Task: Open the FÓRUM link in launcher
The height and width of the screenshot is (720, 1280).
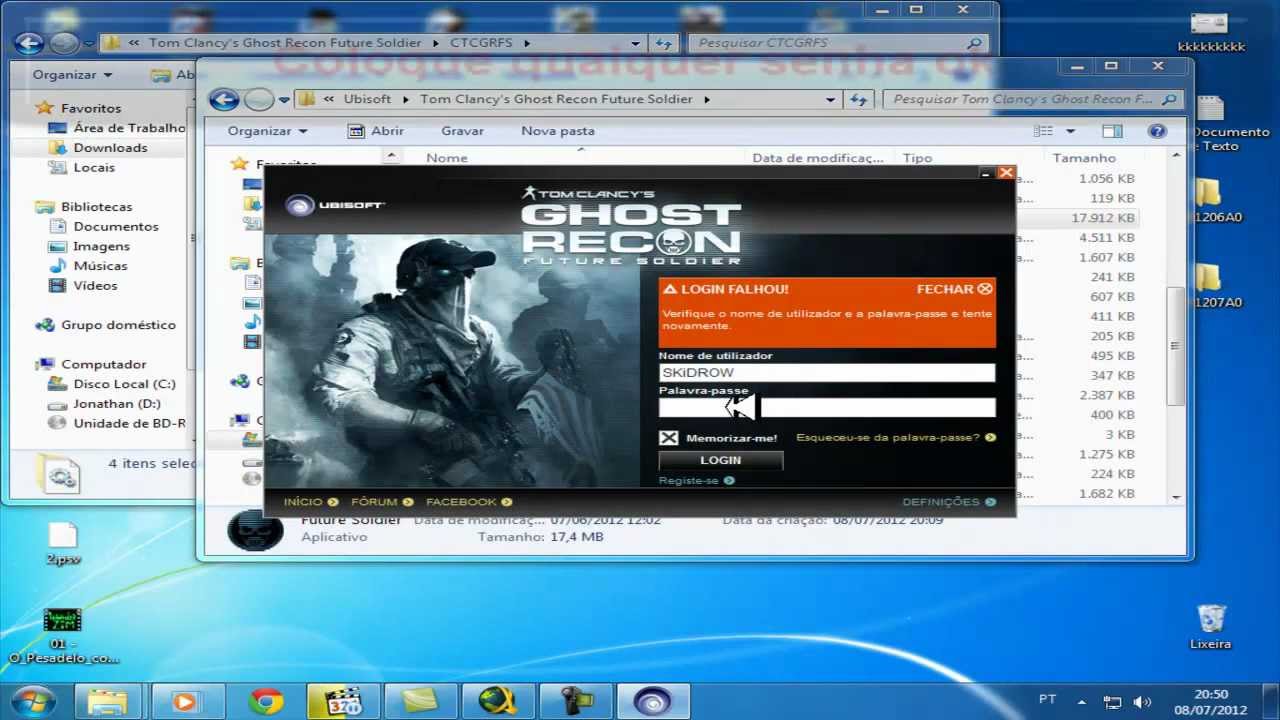Action: (x=382, y=502)
